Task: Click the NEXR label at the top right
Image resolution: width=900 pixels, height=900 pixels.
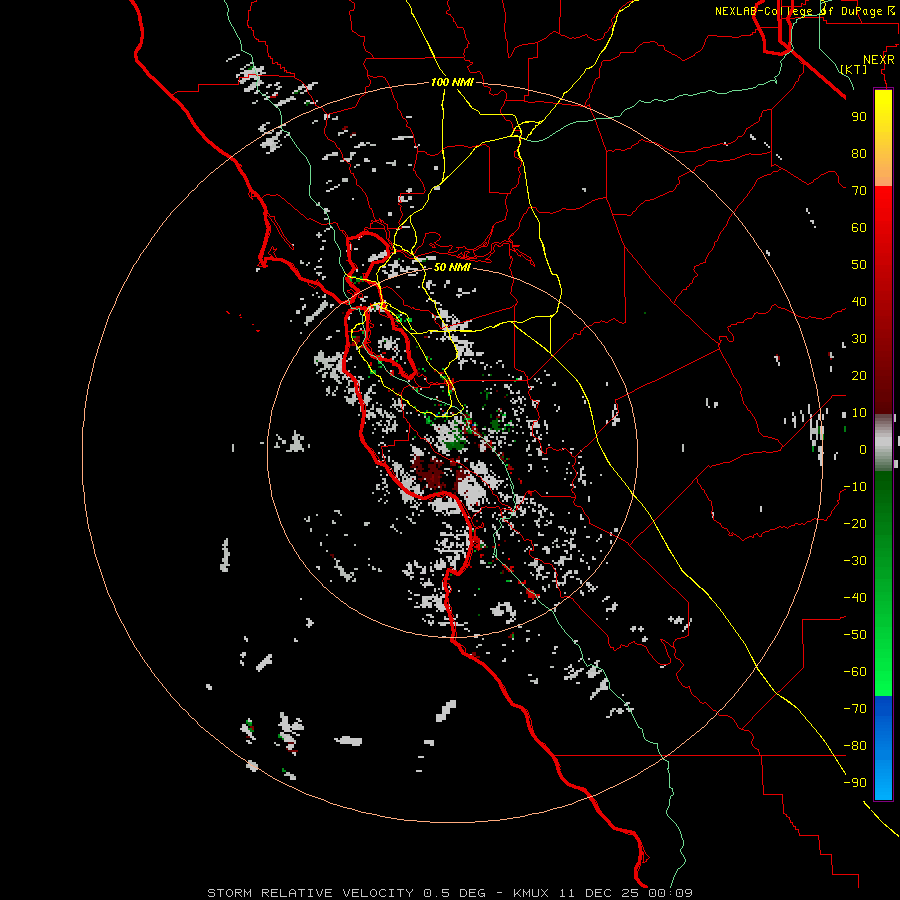Action: click(878, 60)
